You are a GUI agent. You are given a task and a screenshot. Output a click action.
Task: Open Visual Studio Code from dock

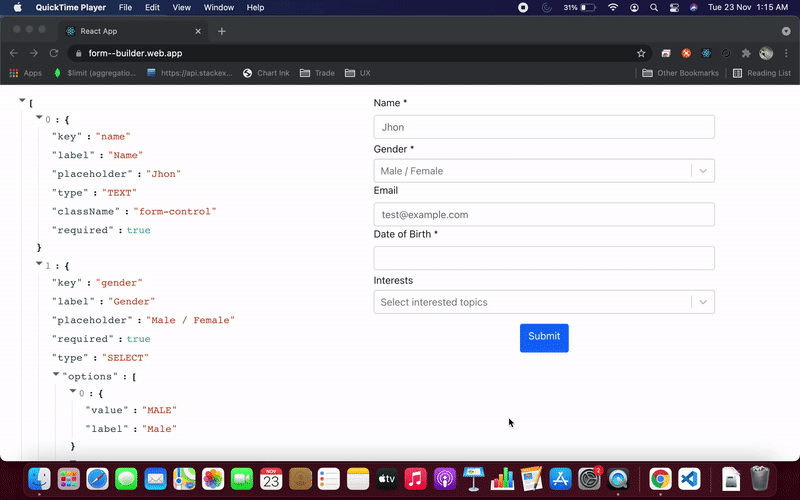tap(689, 480)
